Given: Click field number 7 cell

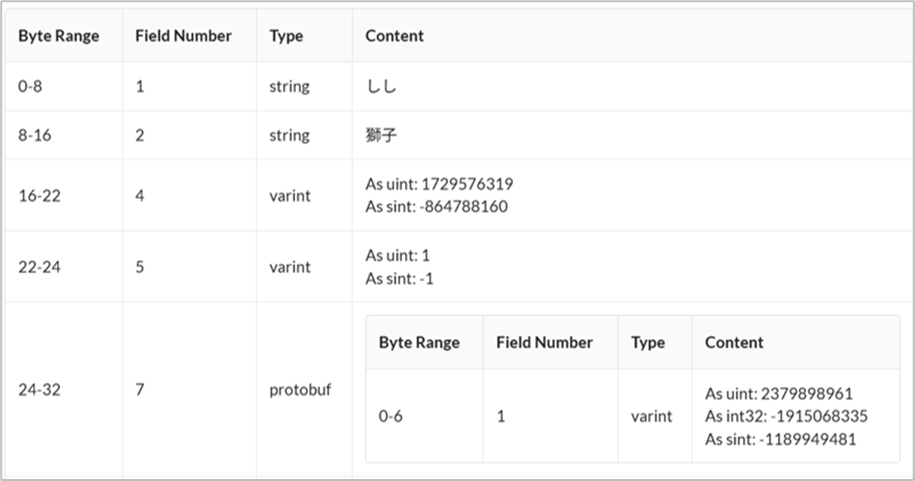Looking at the screenshot, I should coord(140,390).
